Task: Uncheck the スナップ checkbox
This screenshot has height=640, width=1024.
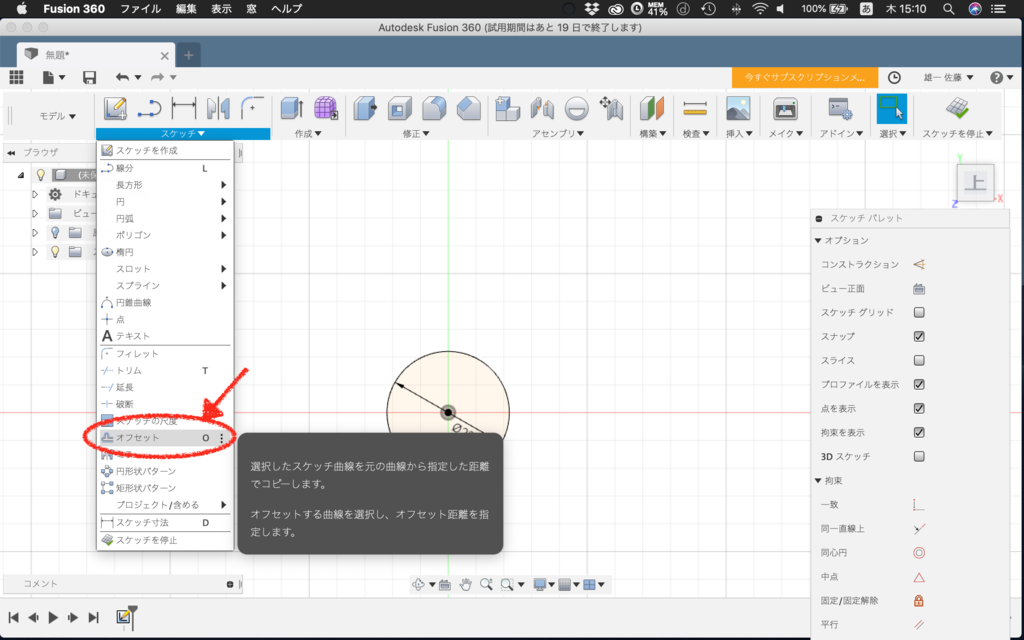Action: [x=919, y=336]
